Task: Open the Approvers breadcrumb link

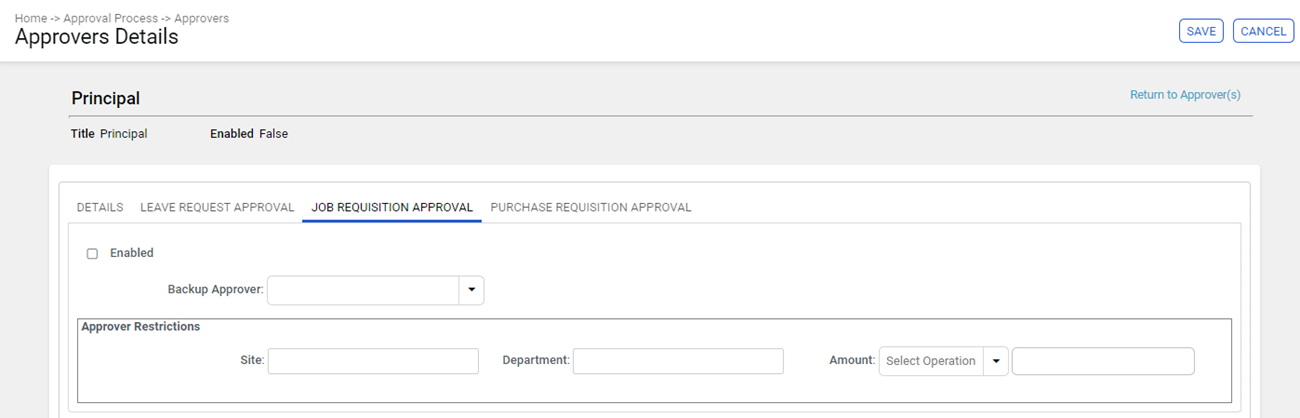Action: click(201, 19)
